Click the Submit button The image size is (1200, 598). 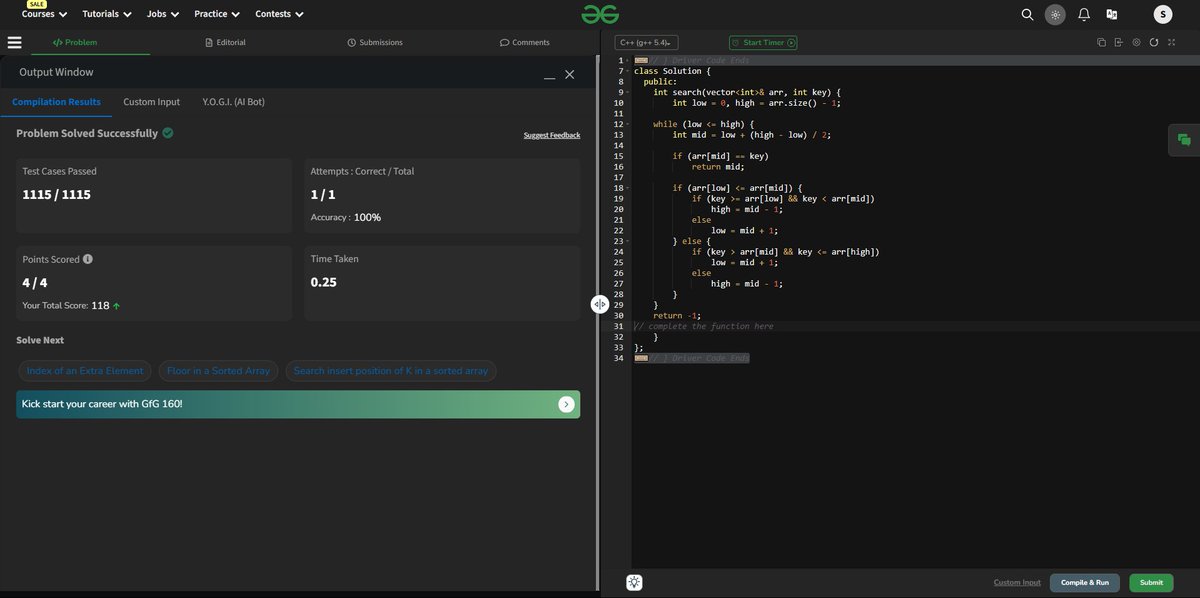coord(1151,582)
